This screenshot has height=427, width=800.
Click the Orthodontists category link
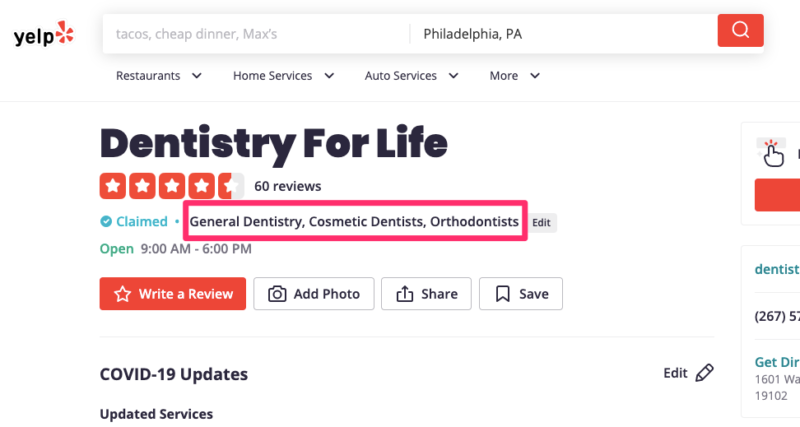(x=474, y=221)
